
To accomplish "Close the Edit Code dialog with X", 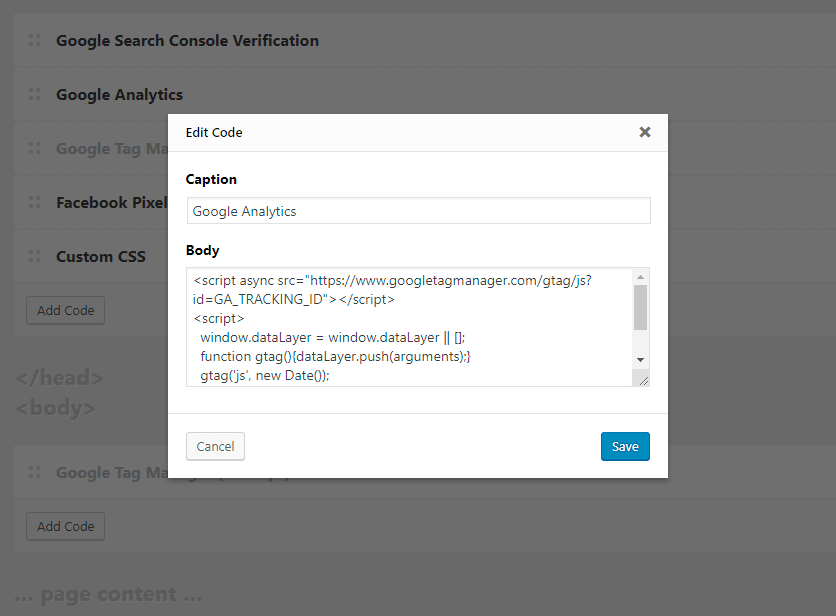I will pos(645,132).
